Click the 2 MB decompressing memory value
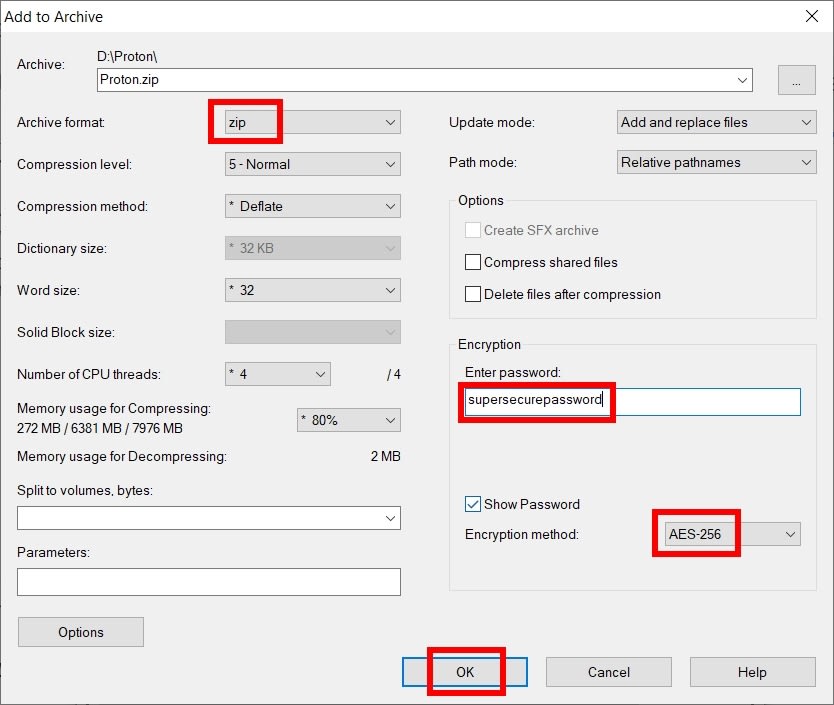This screenshot has width=834, height=705. (386, 457)
